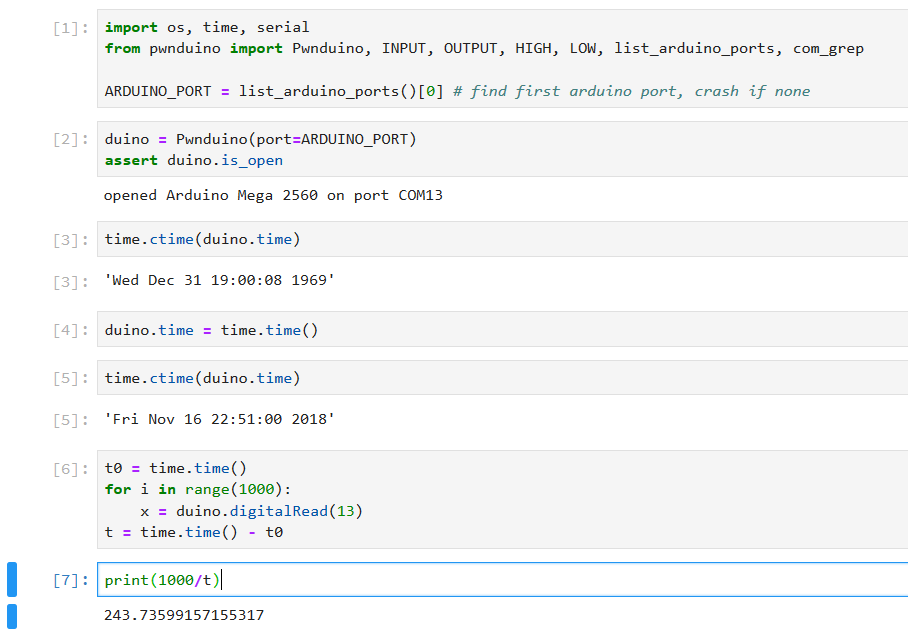
Task: Click the [5]: input prompt label
Action: click(x=71, y=379)
